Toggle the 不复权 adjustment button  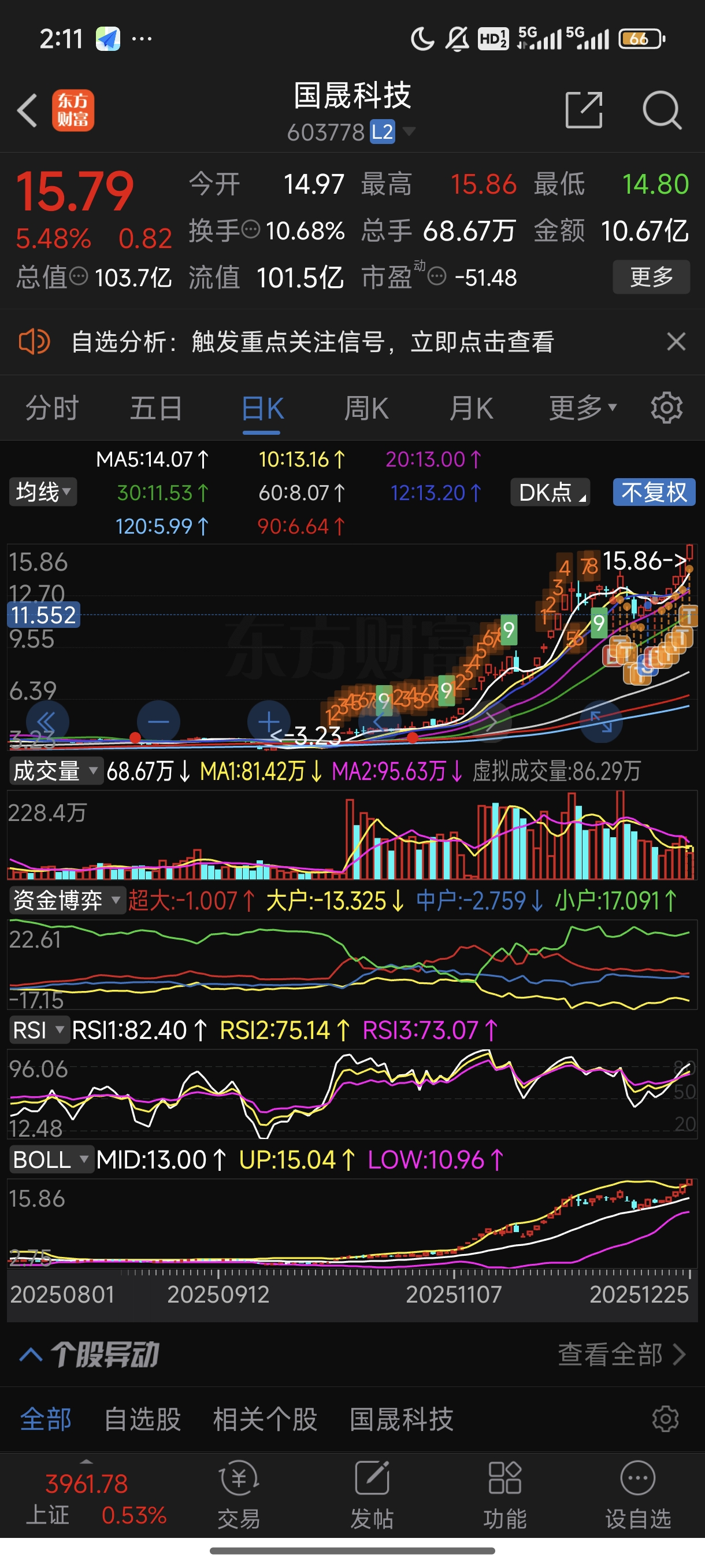coord(654,492)
